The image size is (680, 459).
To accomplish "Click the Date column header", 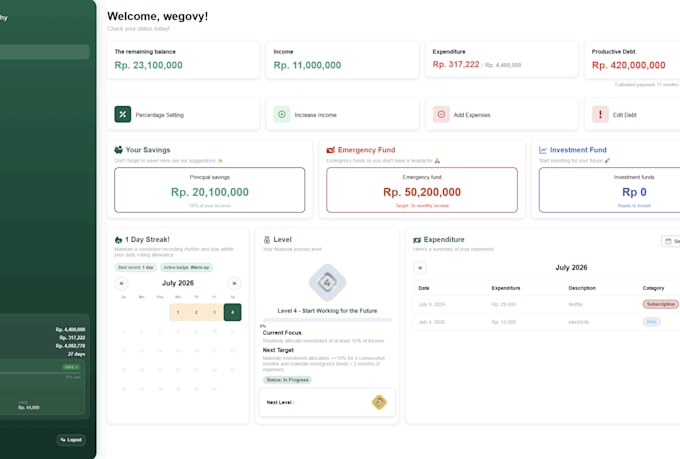I will pyautogui.click(x=424, y=288).
